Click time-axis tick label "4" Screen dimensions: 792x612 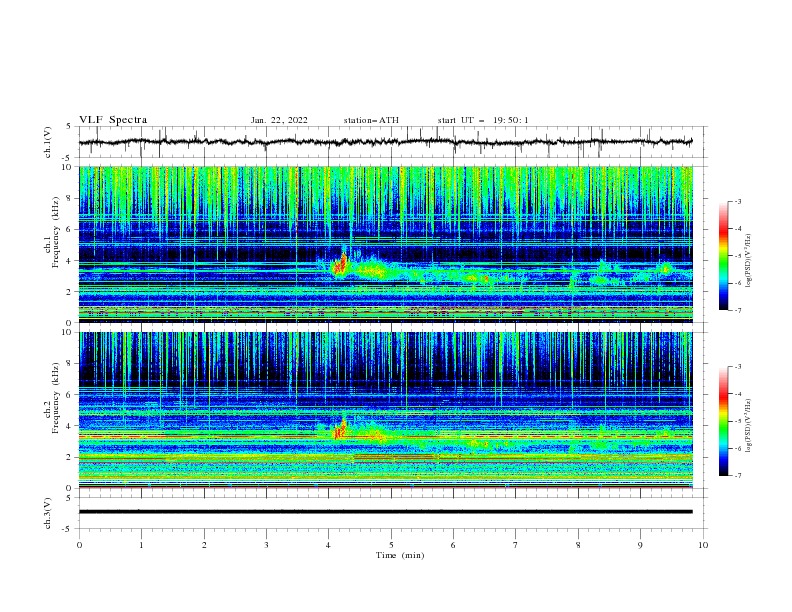(329, 545)
